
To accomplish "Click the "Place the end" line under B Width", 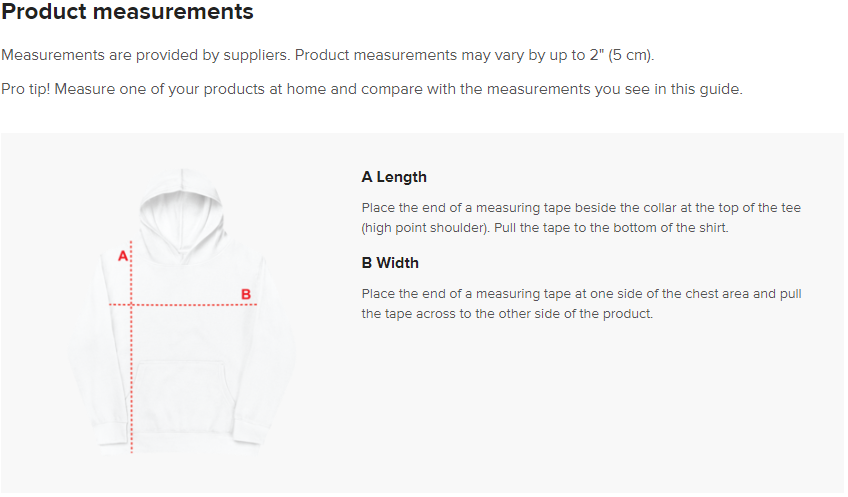I will (x=580, y=294).
